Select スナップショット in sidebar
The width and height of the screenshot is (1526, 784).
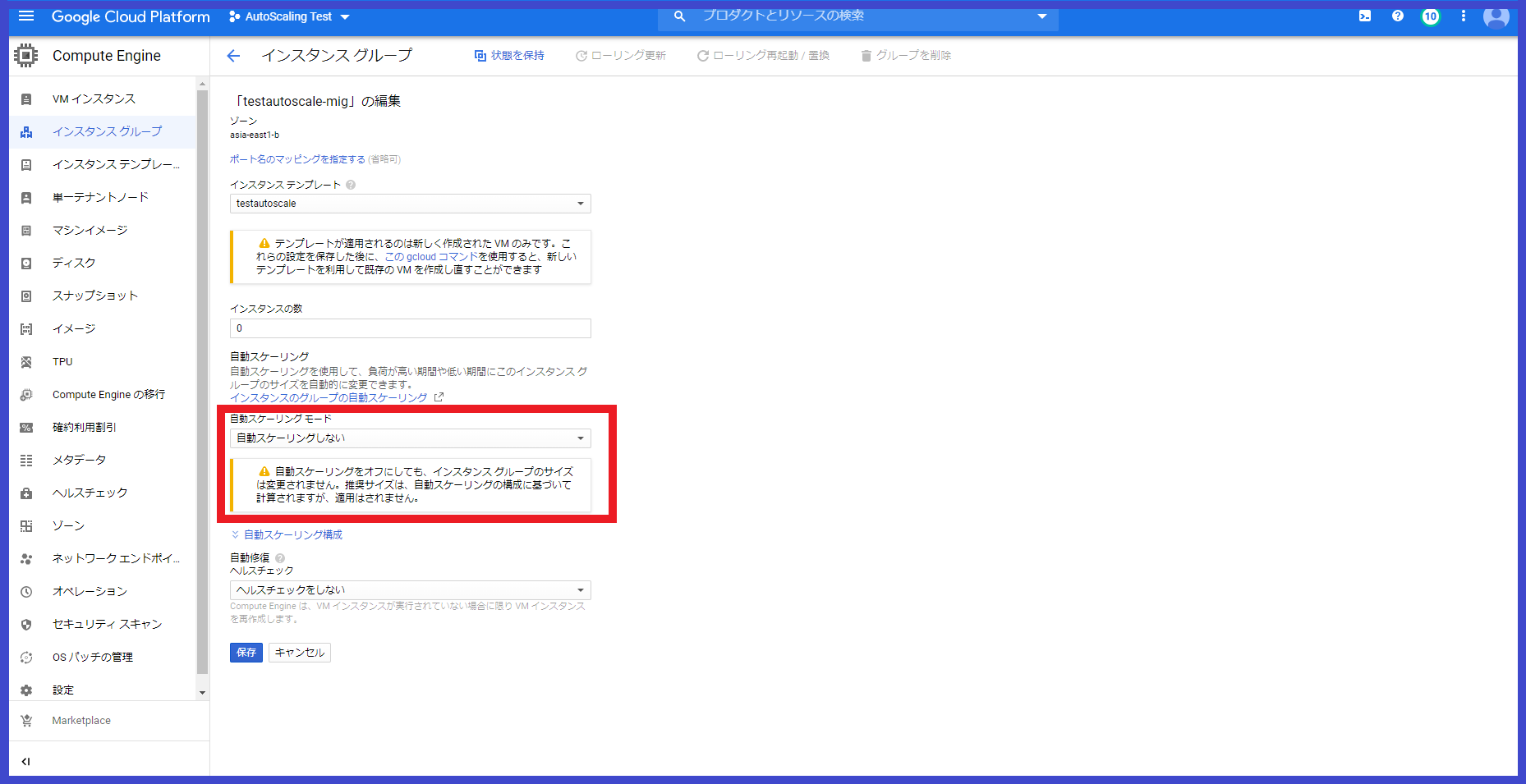(x=95, y=296)
